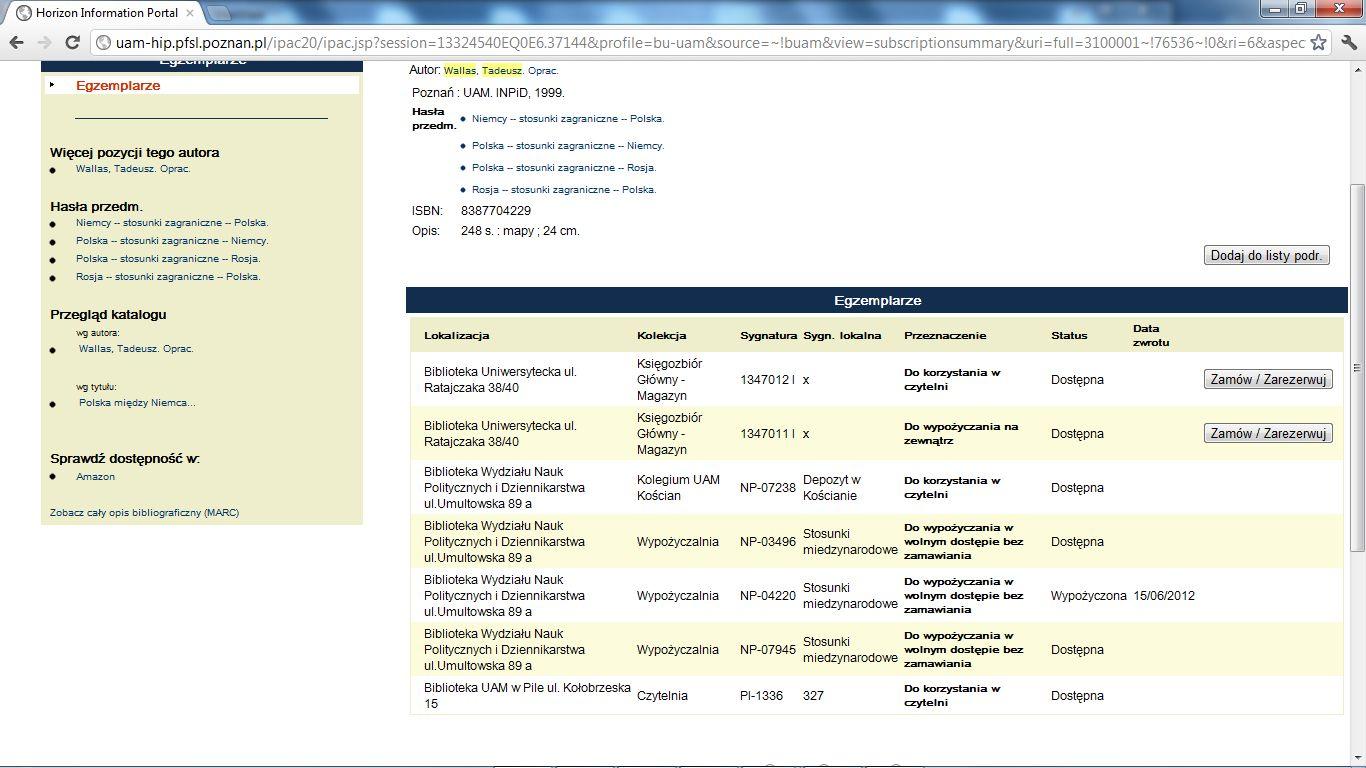
Task: Click the Sygnatura column header
Action: click(768, 335)
